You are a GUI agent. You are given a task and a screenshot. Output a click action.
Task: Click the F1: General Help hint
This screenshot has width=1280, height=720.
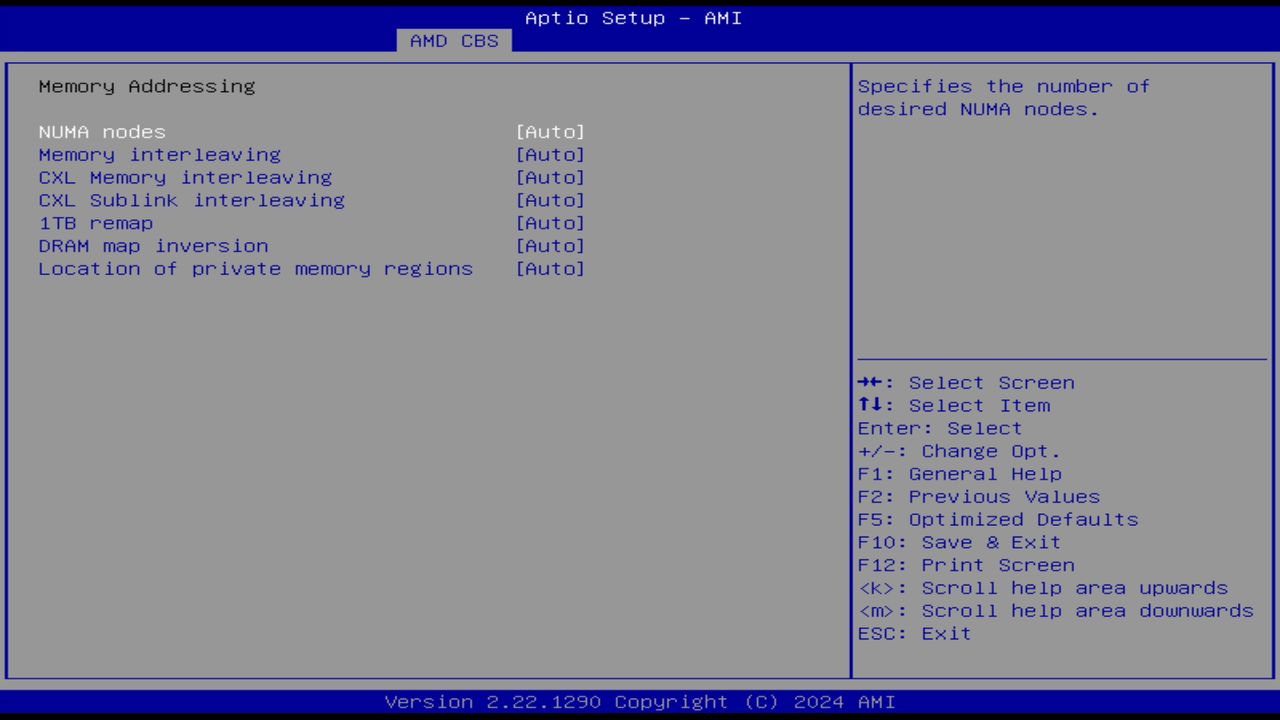pos(960,475)
